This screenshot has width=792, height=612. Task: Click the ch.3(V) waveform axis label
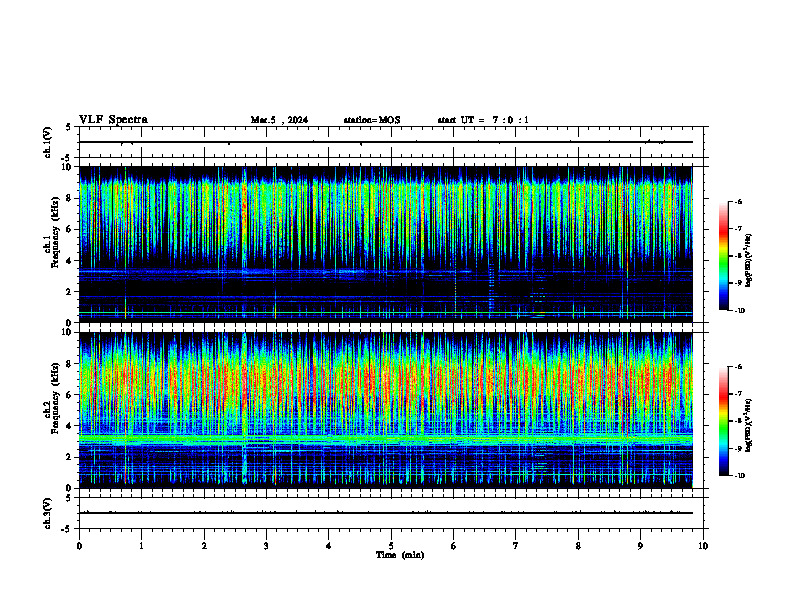click(47, 513)
